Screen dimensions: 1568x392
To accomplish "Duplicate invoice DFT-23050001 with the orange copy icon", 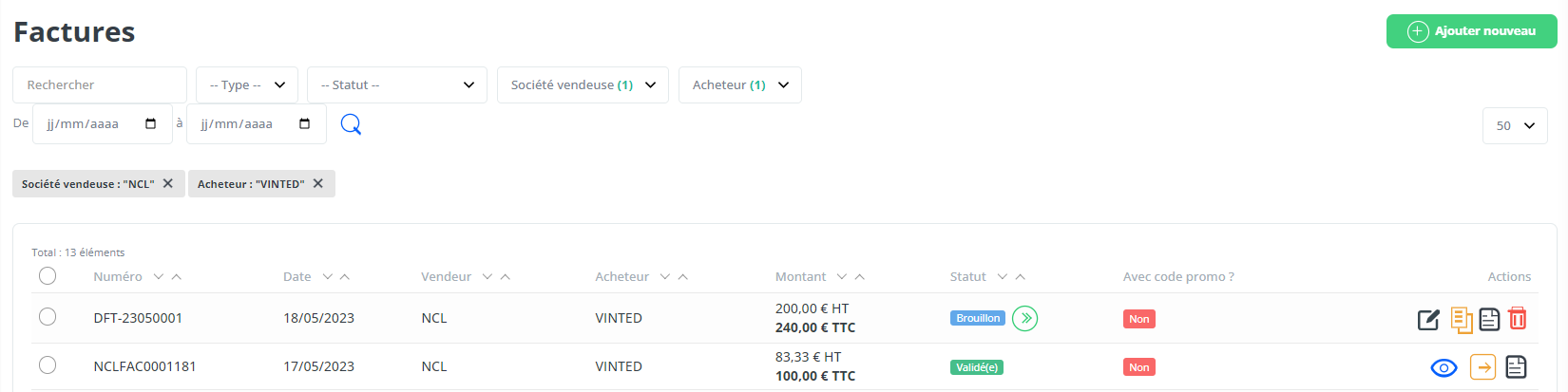I will (1462, 320).
